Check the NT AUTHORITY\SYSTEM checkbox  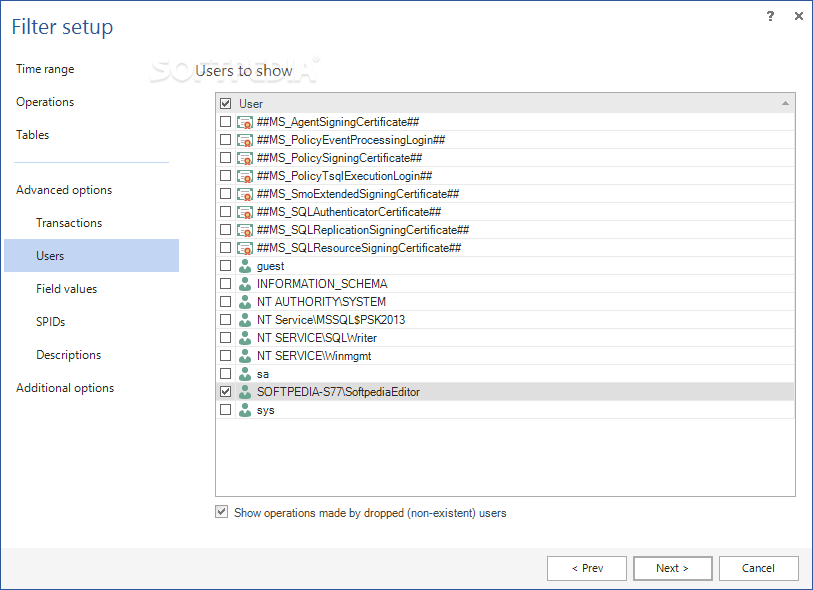(x=225, y=302)
